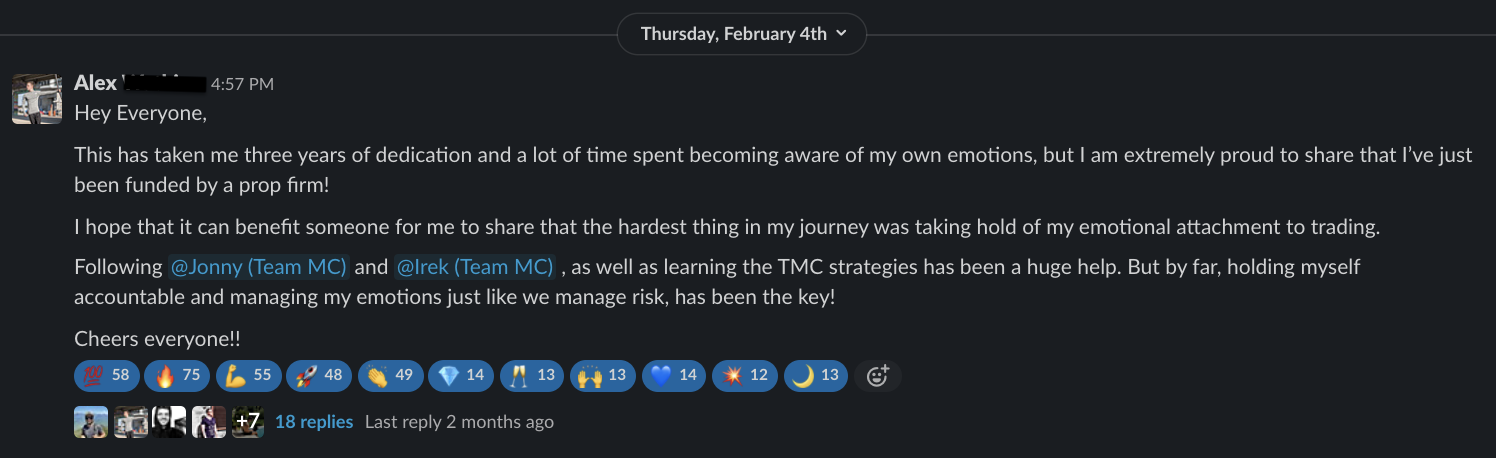Toggle the 100 points reaction
The width and height of the screenshot is (1496, 458).
click(106, 376)
